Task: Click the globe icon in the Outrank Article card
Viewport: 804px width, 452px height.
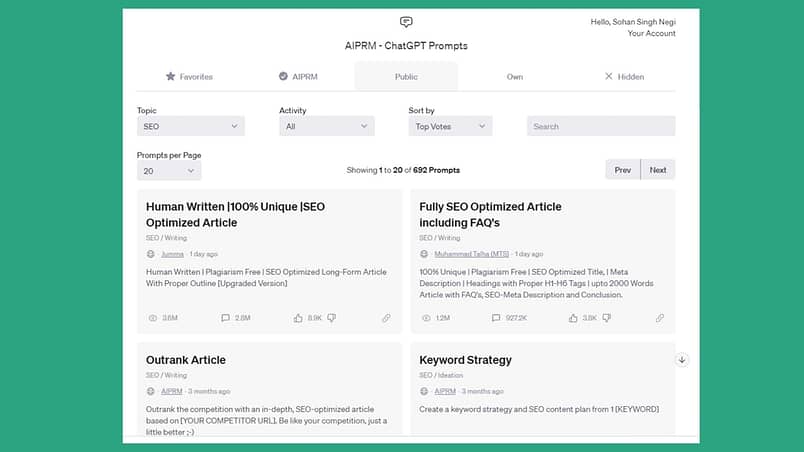Action: pos(151,391)
